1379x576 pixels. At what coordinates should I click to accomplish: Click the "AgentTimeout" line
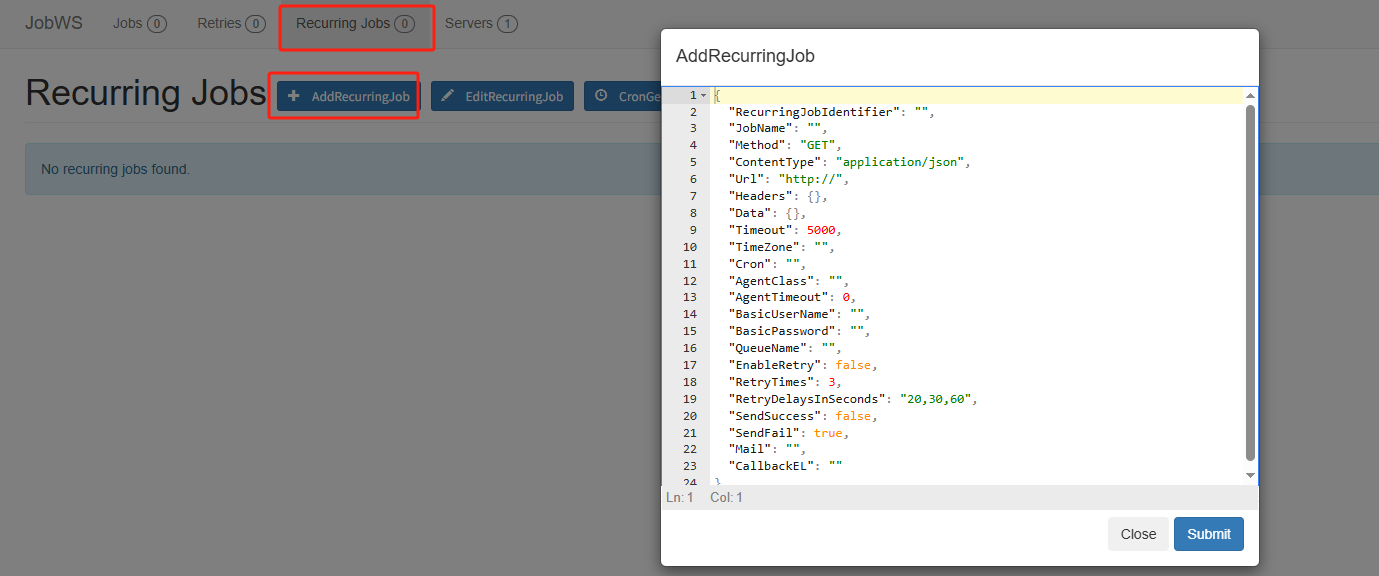click(x=793, y=297)
